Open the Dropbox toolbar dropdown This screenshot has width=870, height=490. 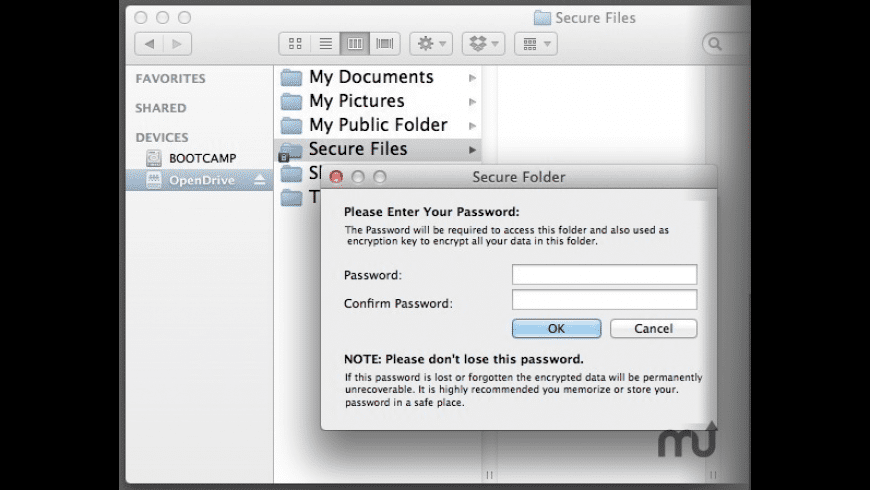(484, 44)
